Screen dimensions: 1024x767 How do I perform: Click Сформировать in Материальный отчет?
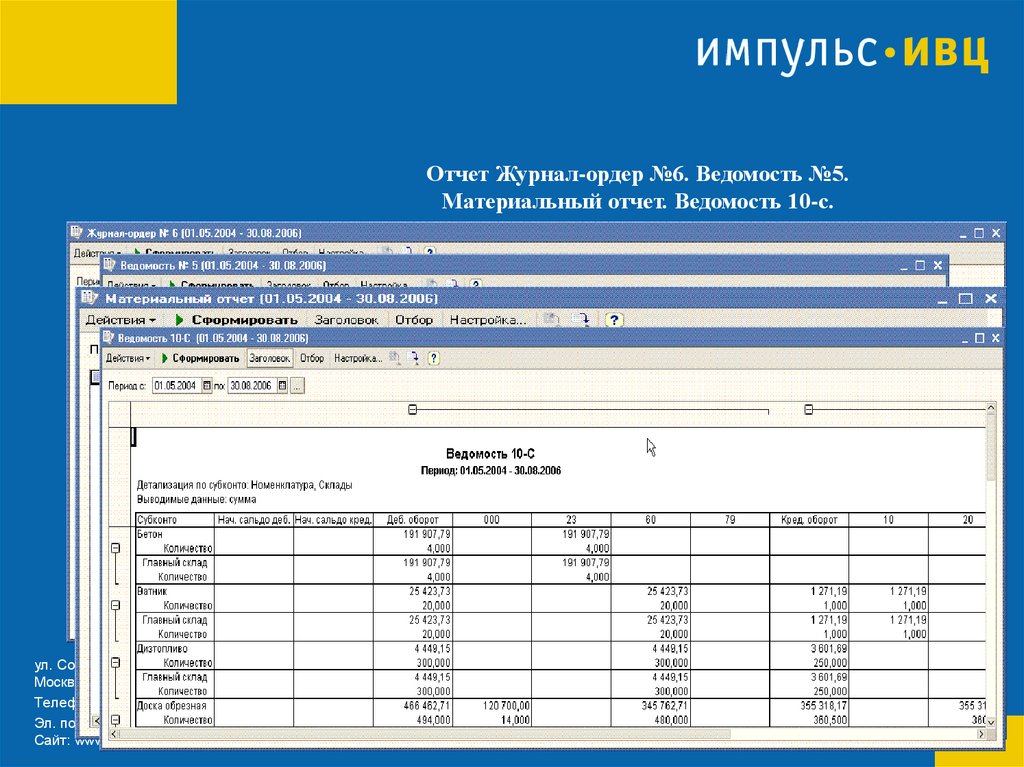point(237,319)
